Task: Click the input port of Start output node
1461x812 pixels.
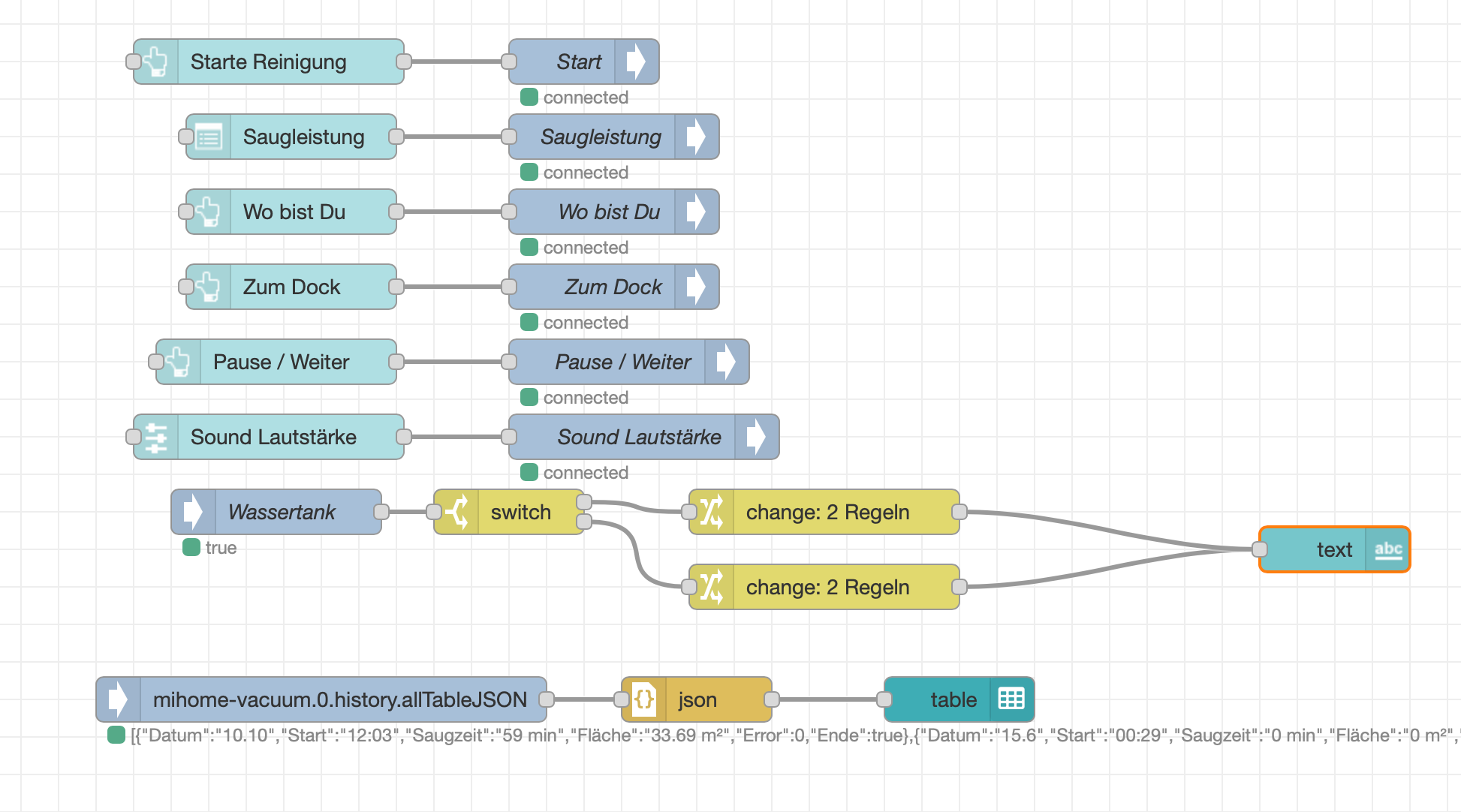Action: [x=509, y=62]
